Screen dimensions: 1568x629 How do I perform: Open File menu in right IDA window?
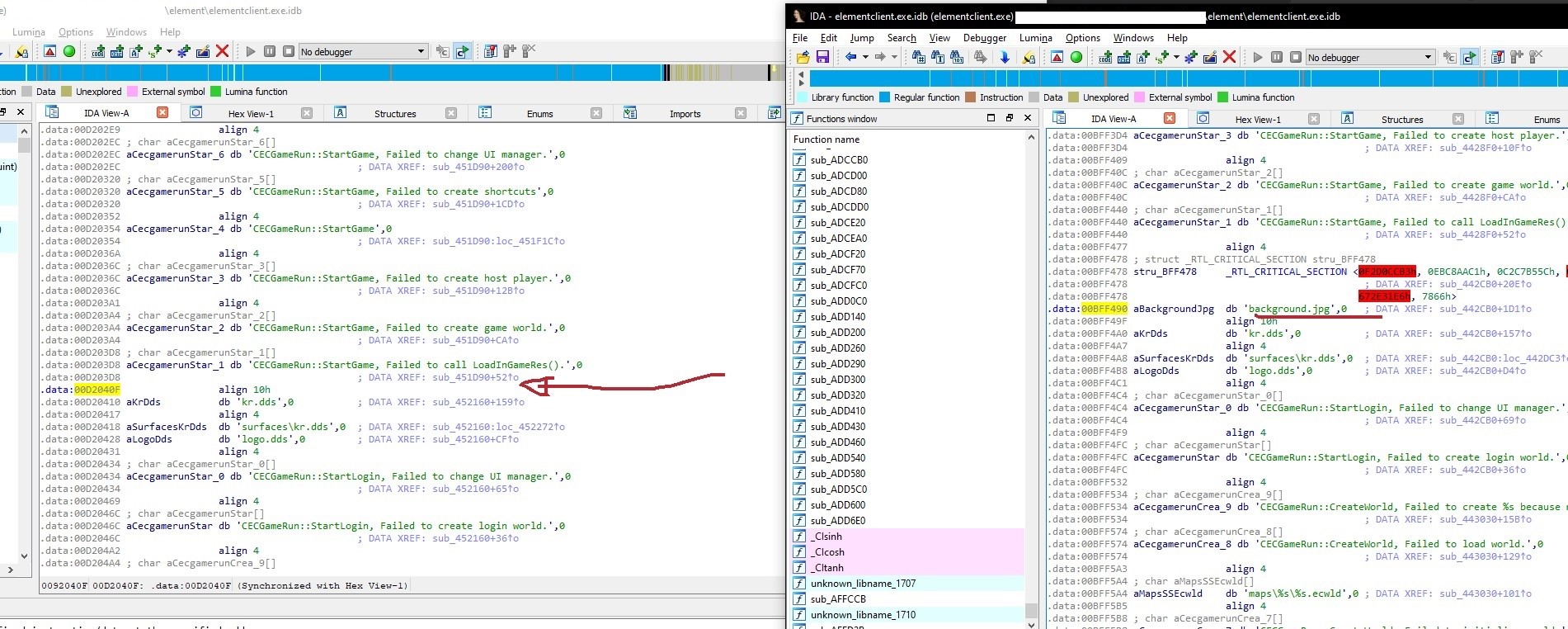[800, 38]
